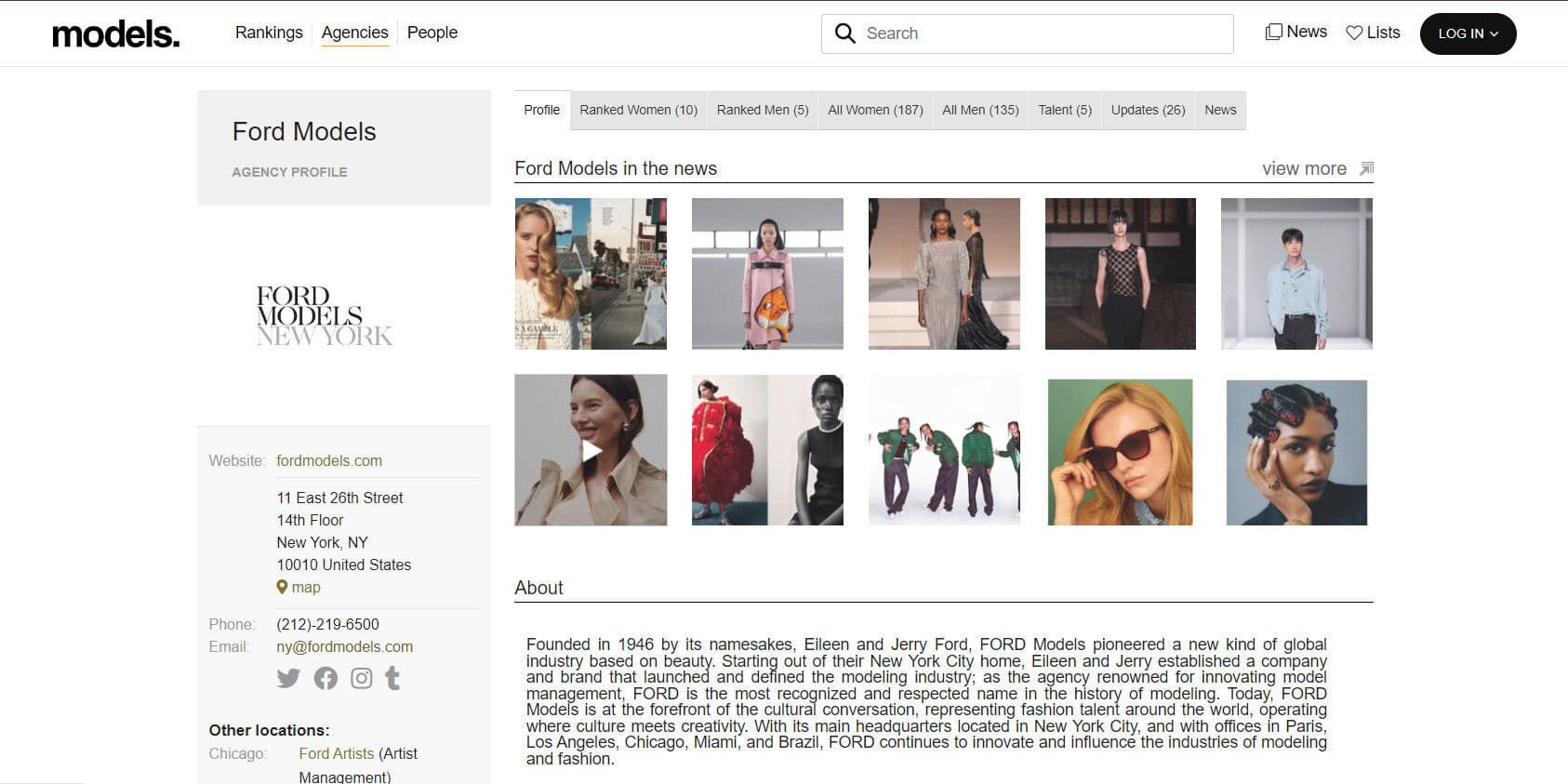Switch to the Profile tab
Viewport: 1568px width, 784px height.
coord(542,110)
